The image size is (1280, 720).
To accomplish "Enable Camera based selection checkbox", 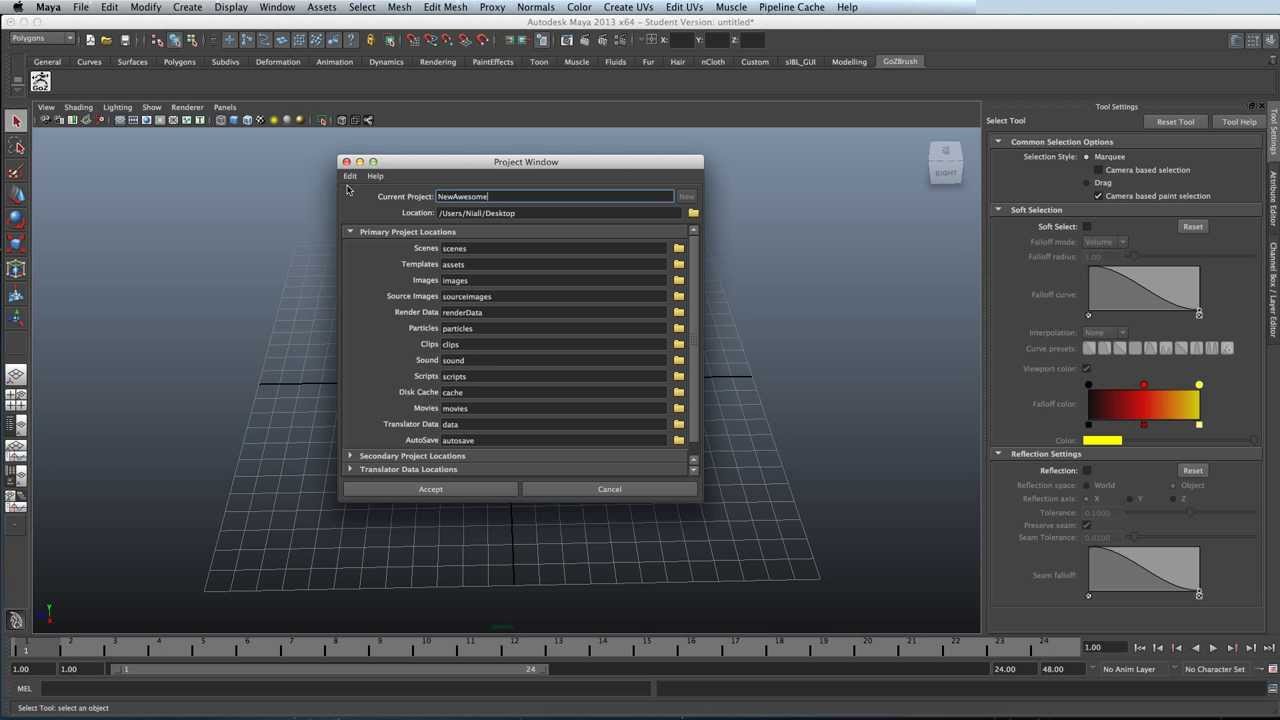I will click(x=1098, y=170).
